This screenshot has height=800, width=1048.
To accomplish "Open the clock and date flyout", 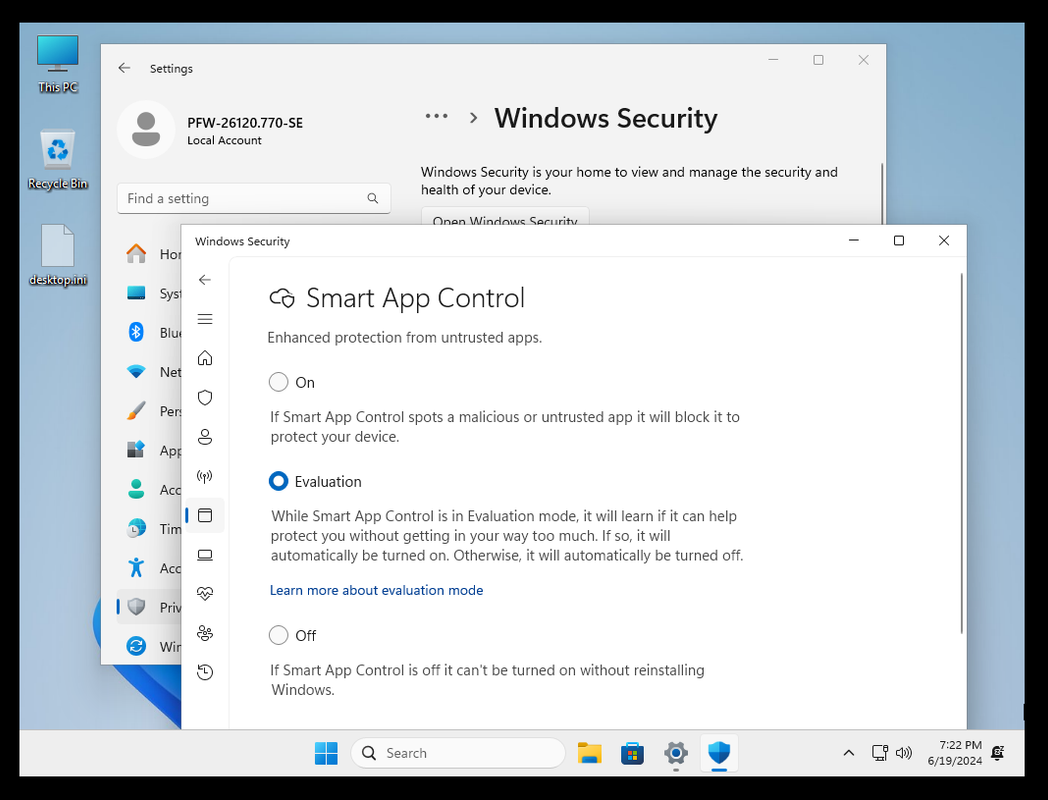I will pyautogui.click(x=954, y=753).
